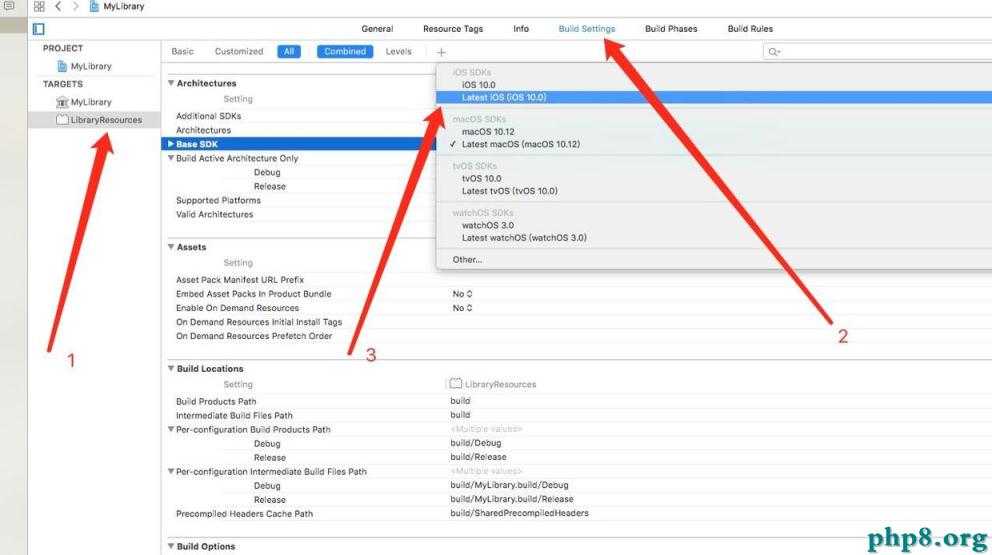992x555 pixels.
Task: Click the MyLibrary project file icon in breadcrumb
Action: coord(94,6)
